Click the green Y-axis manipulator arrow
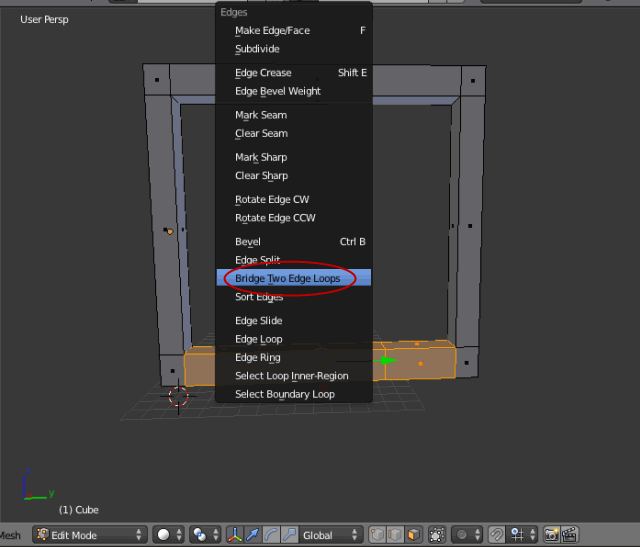Screen dimensions: 640x547 pyautogui.click(x=388, y=360)
